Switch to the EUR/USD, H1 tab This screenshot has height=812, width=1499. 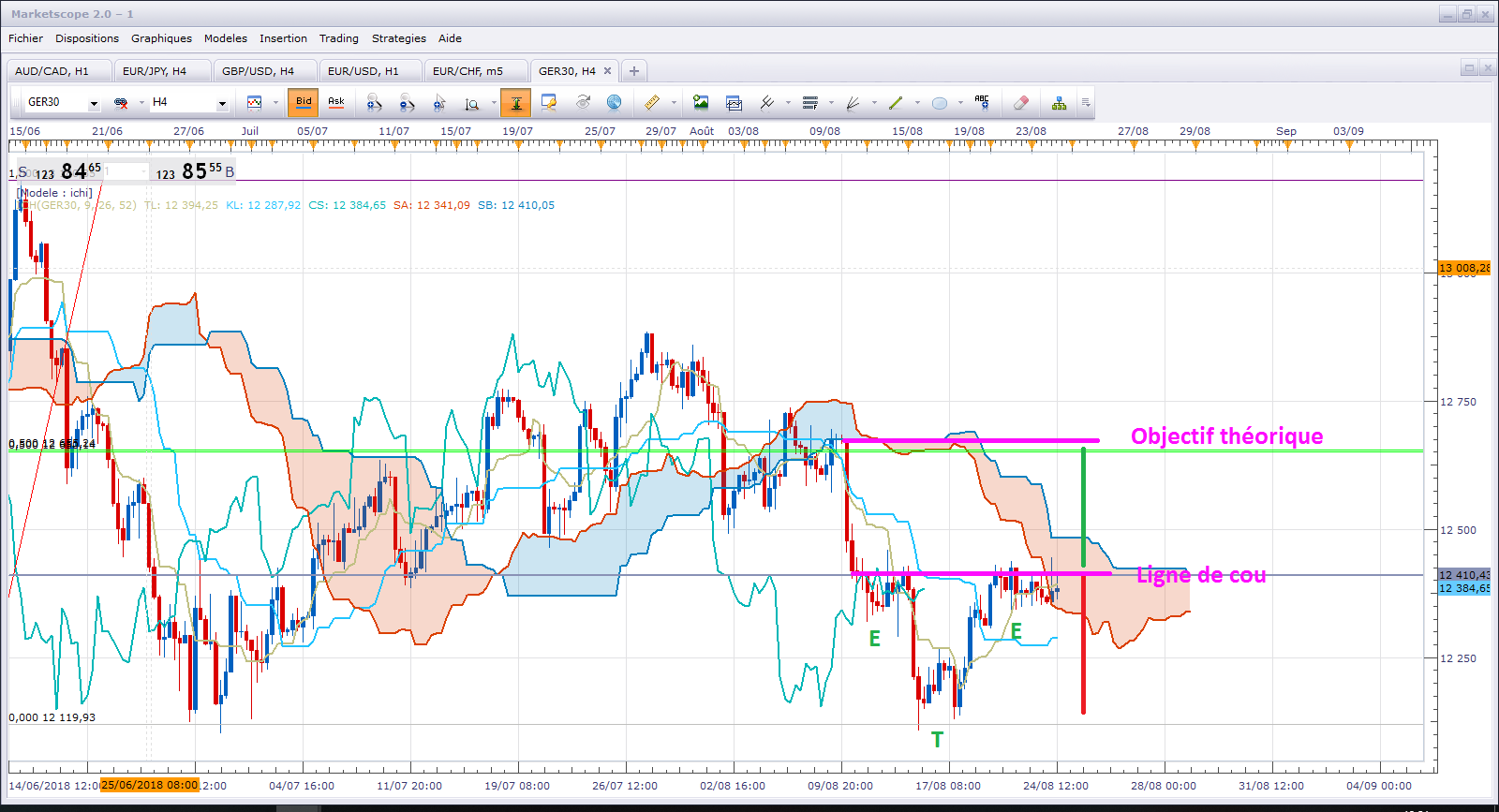(364, 71)
